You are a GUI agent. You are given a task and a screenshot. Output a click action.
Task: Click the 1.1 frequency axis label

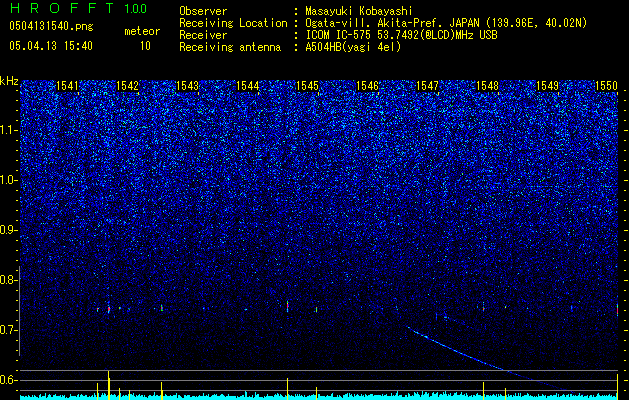coord(8,130)
